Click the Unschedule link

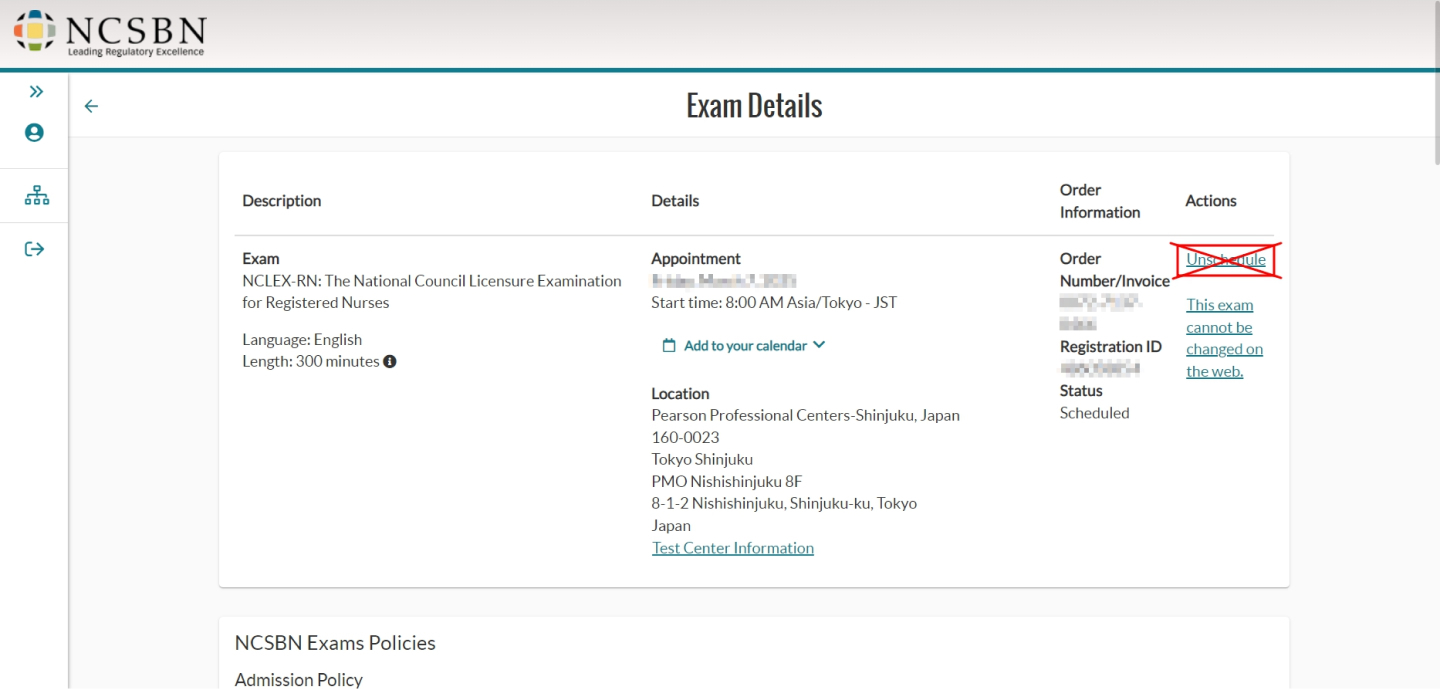(x=1226, y=259)
